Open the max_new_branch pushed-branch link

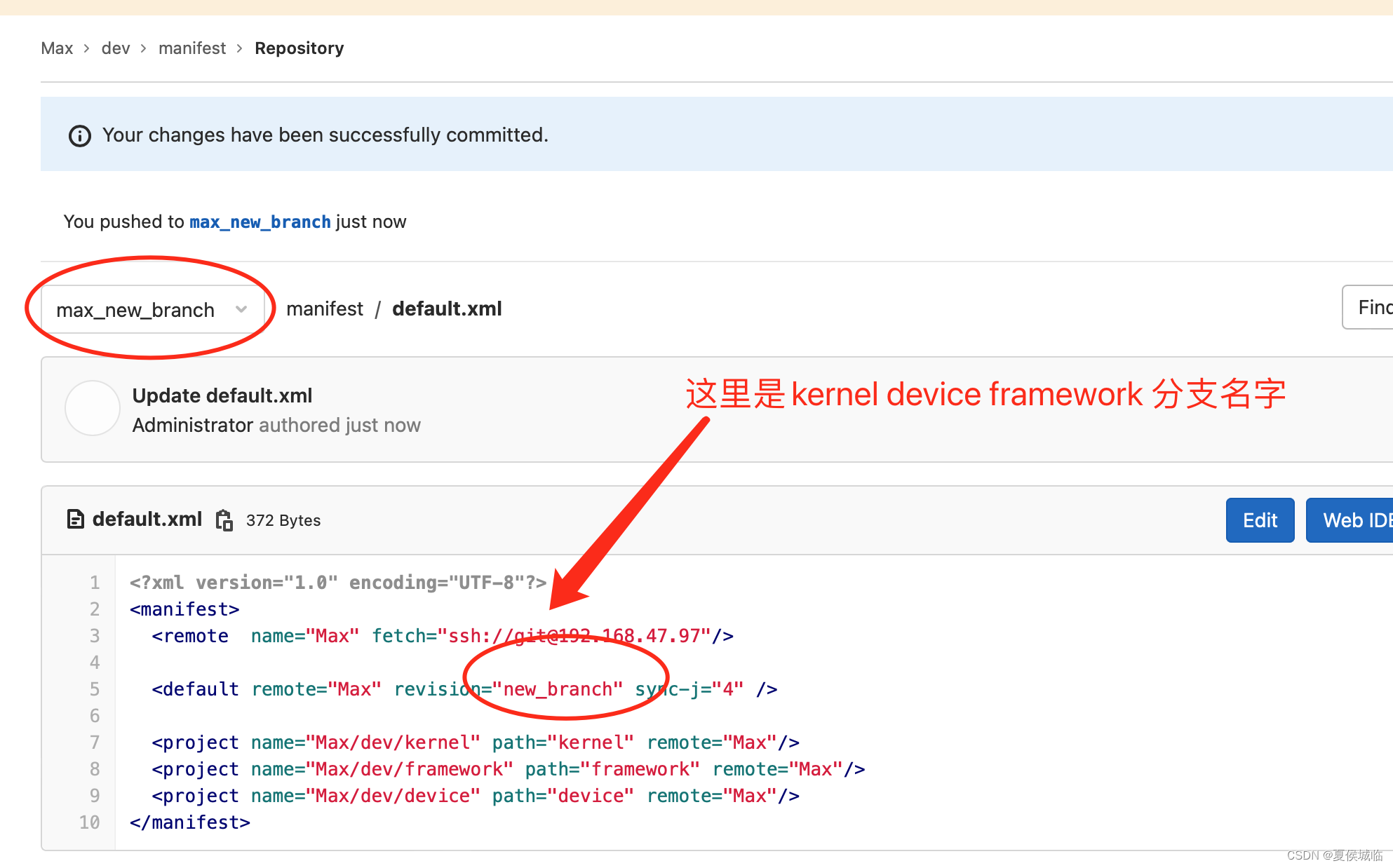(x=260, y=222)
